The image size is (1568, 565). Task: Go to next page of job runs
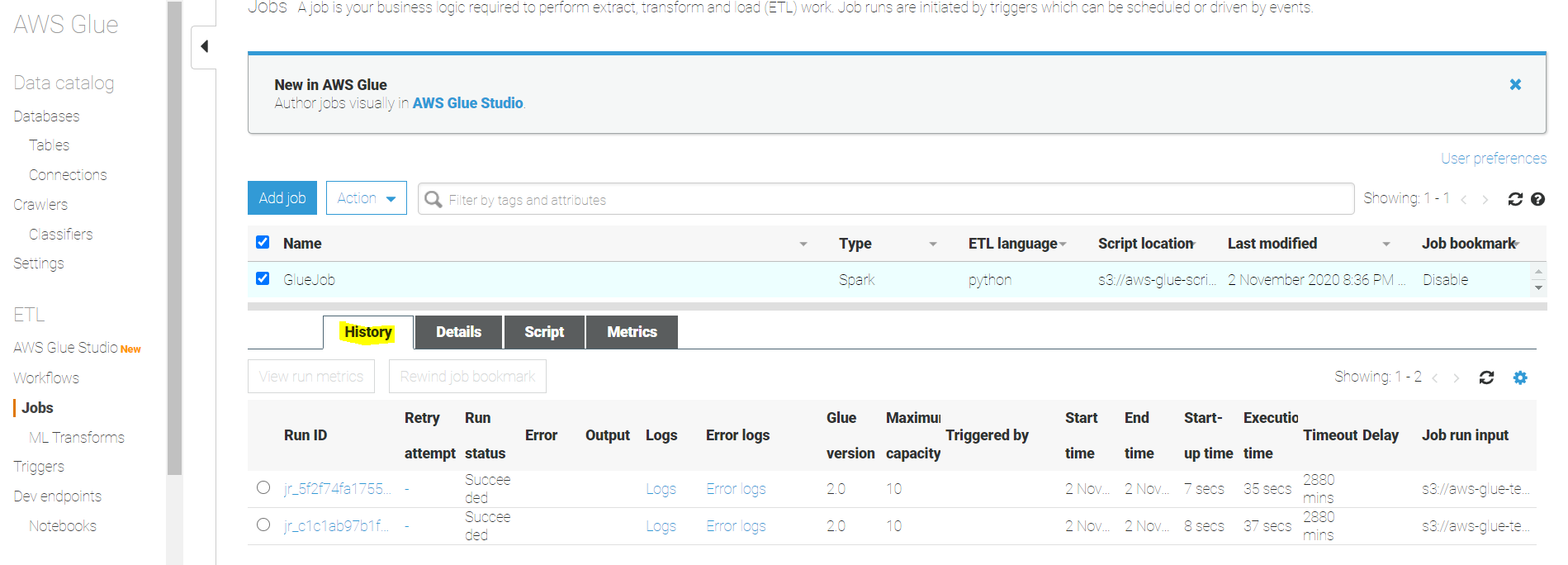[x=1457, y=377]
